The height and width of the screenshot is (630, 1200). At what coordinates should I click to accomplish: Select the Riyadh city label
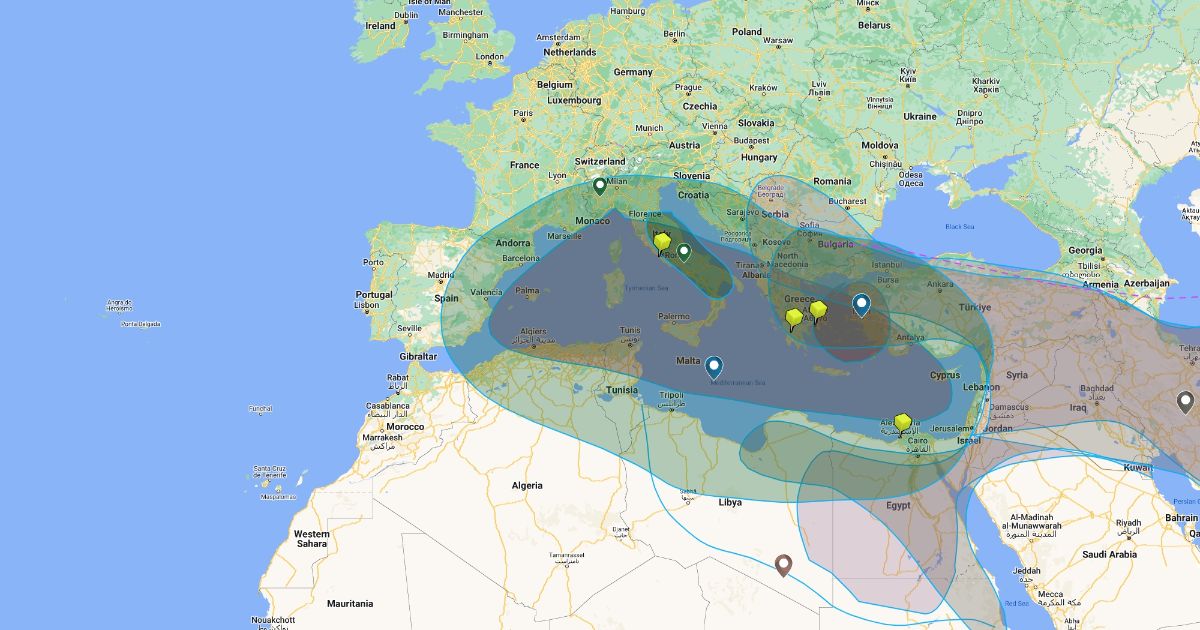[x=1129, y=522]
